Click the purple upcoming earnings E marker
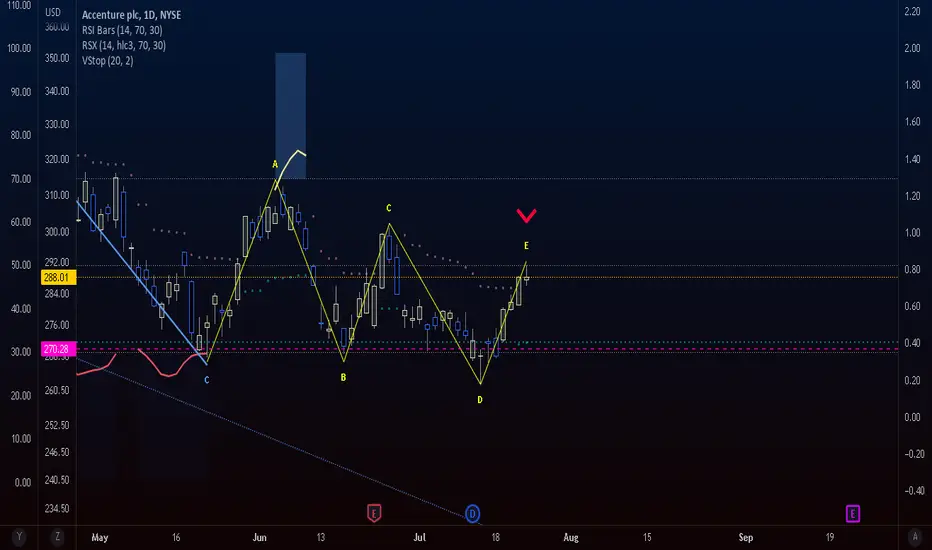Screen dimensions: 932x550 pos(853,513)
